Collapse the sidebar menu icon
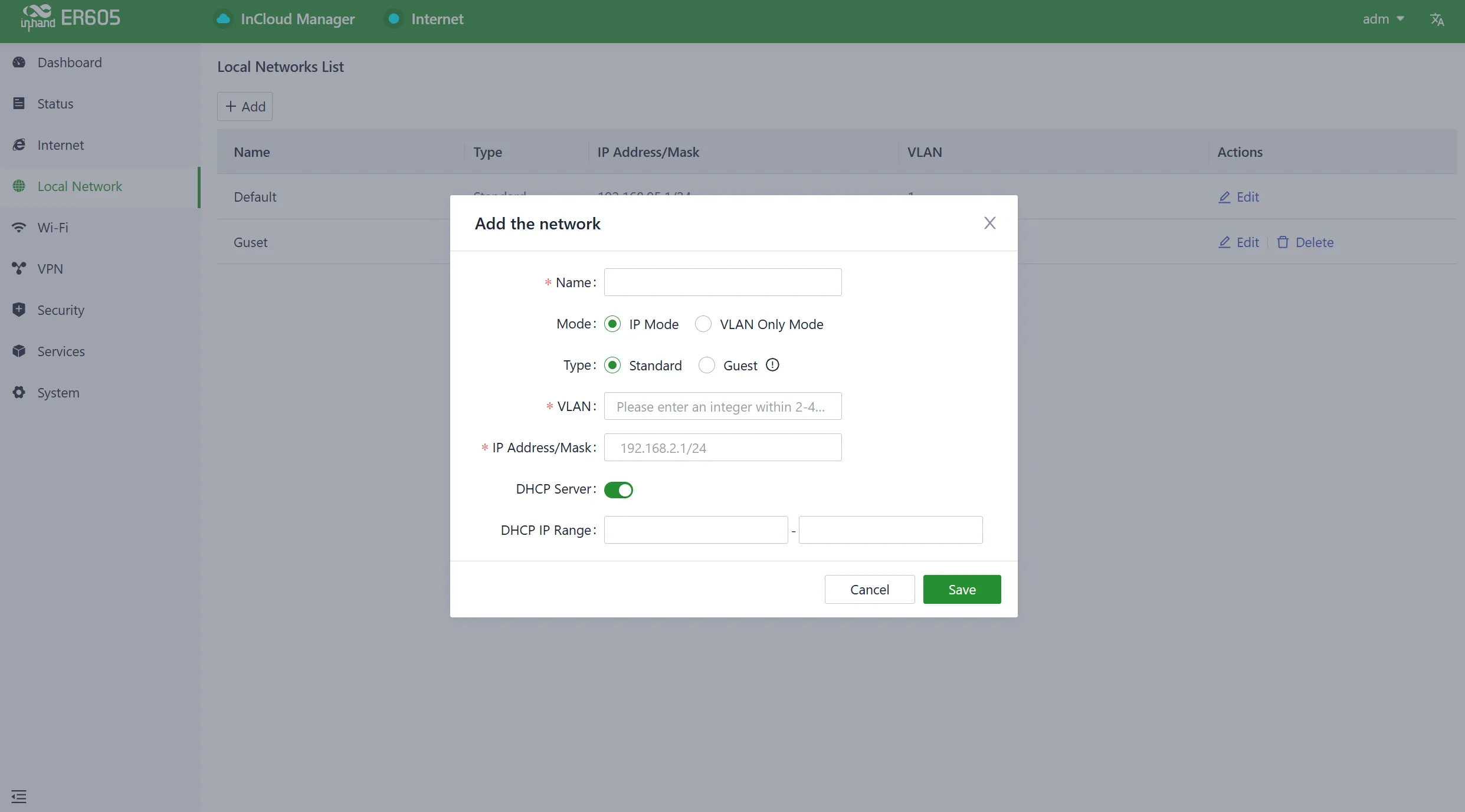 click(x=19, y=797)
